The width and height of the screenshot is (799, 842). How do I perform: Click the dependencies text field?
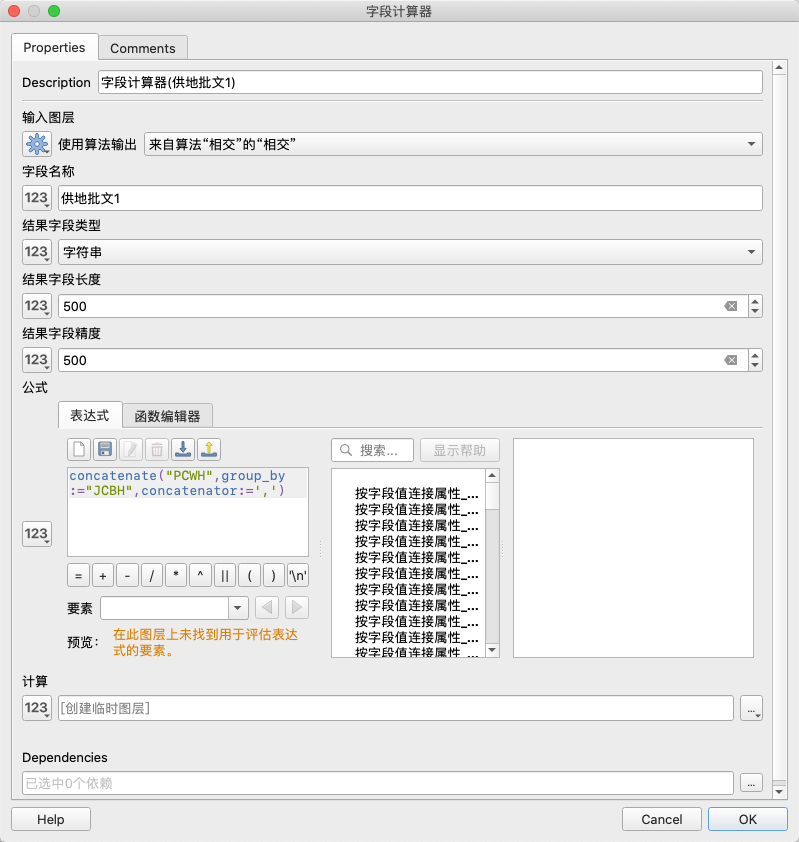tap(378, 783)
